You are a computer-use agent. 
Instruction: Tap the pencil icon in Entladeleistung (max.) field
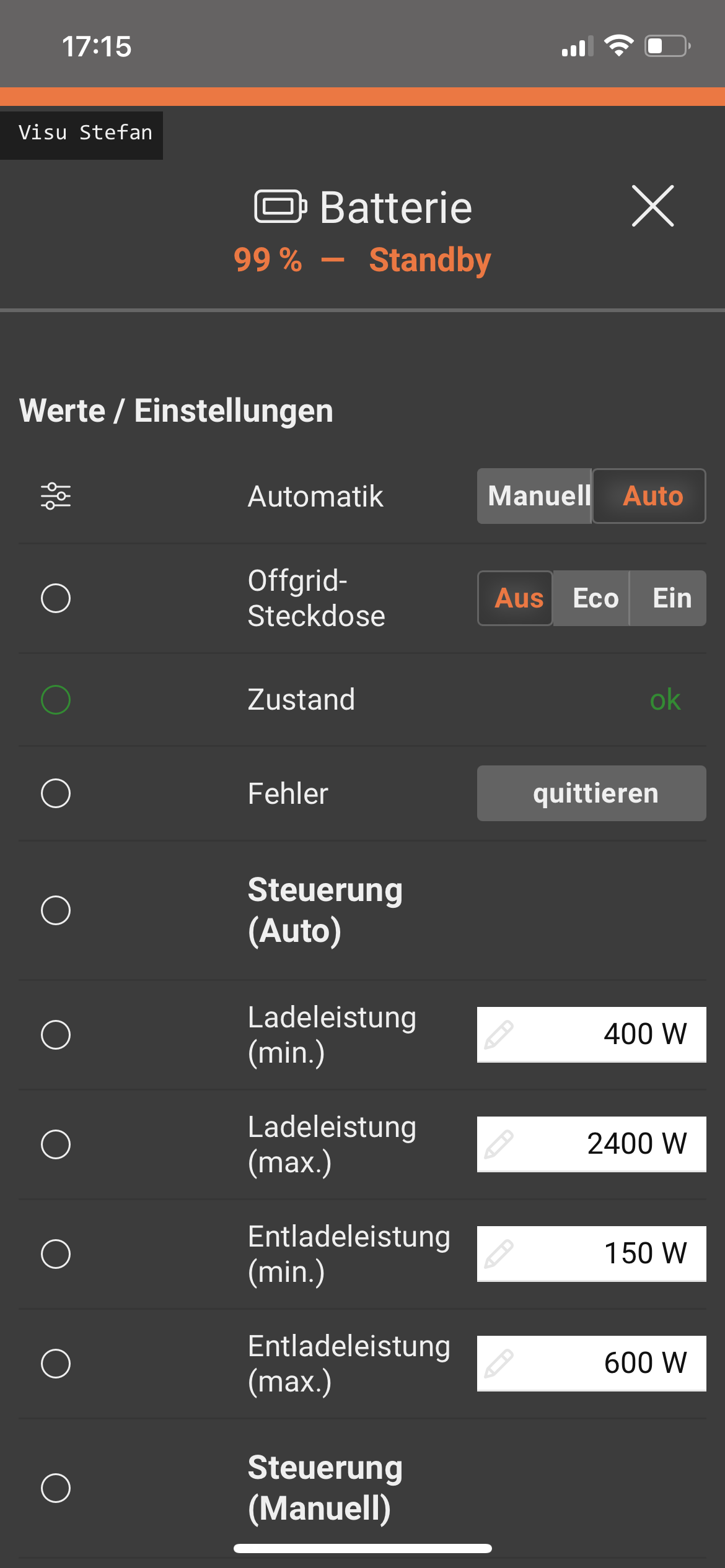coord(499,1364)
